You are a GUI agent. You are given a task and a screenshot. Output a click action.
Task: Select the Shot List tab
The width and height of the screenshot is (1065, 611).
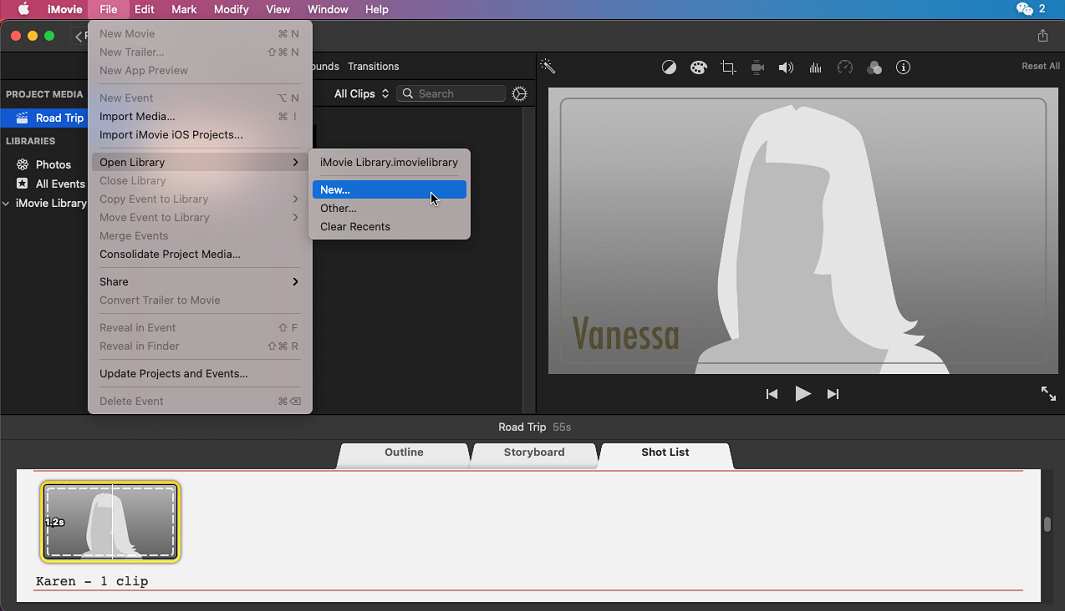pyautogui.click(x=666, y=453)
